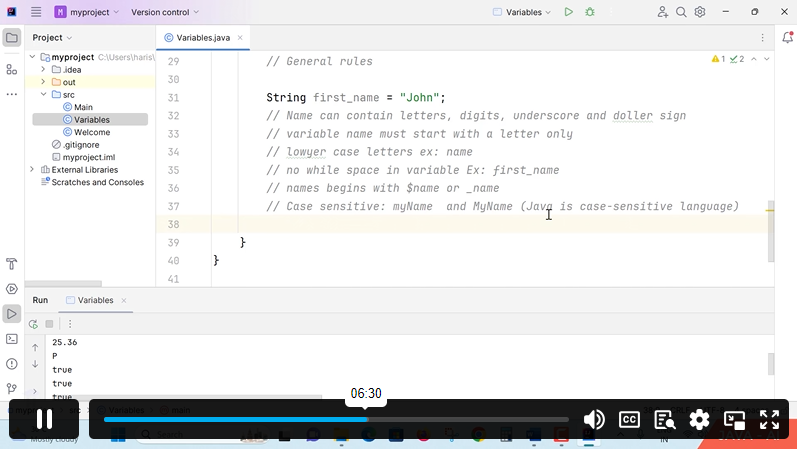This screenshot has width=797, height=449.
Task: Open the Terminal tool window in the sidebar
Action: (12, 339)
